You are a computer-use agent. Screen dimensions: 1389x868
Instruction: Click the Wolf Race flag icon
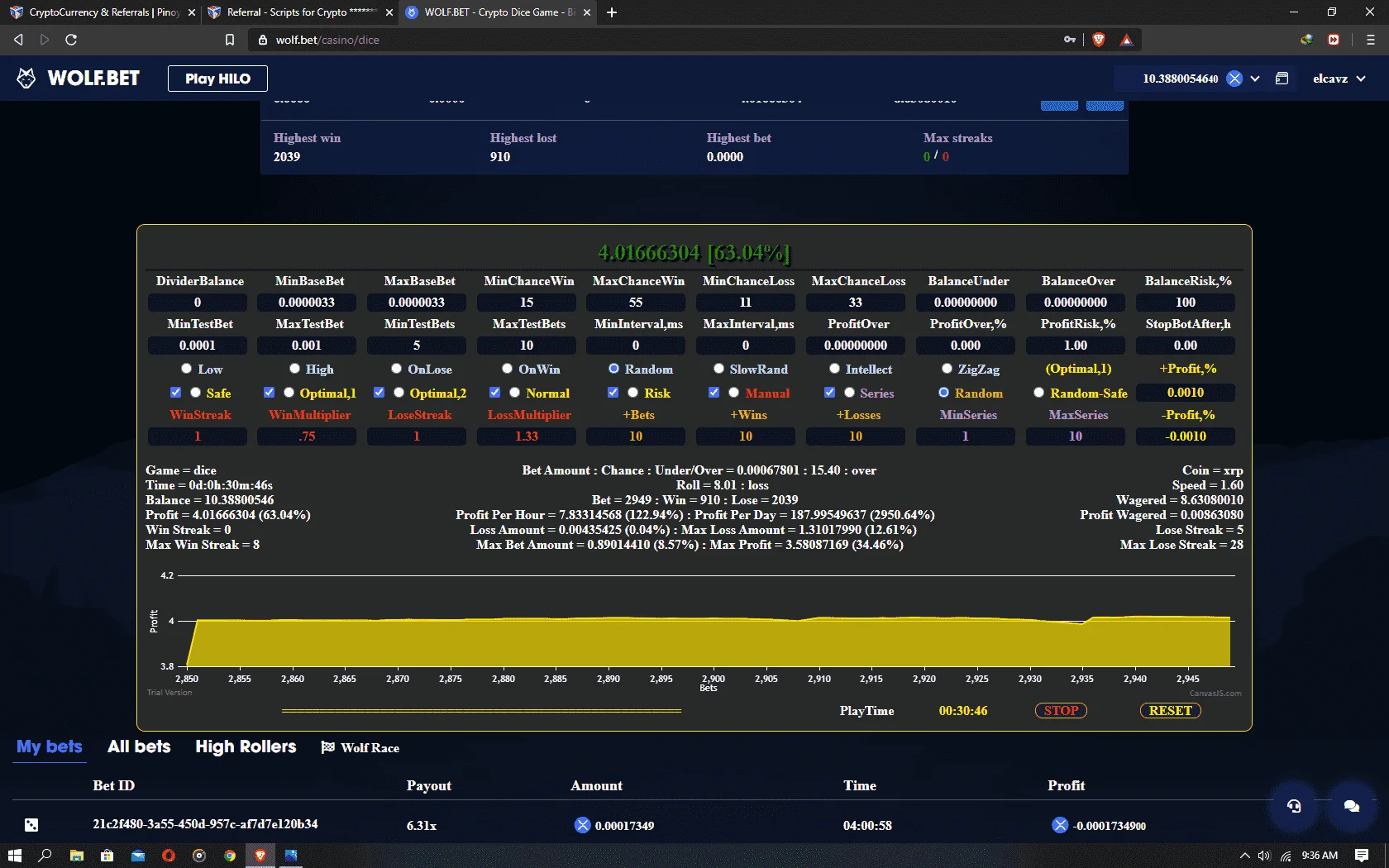click(x=327, y=747)
